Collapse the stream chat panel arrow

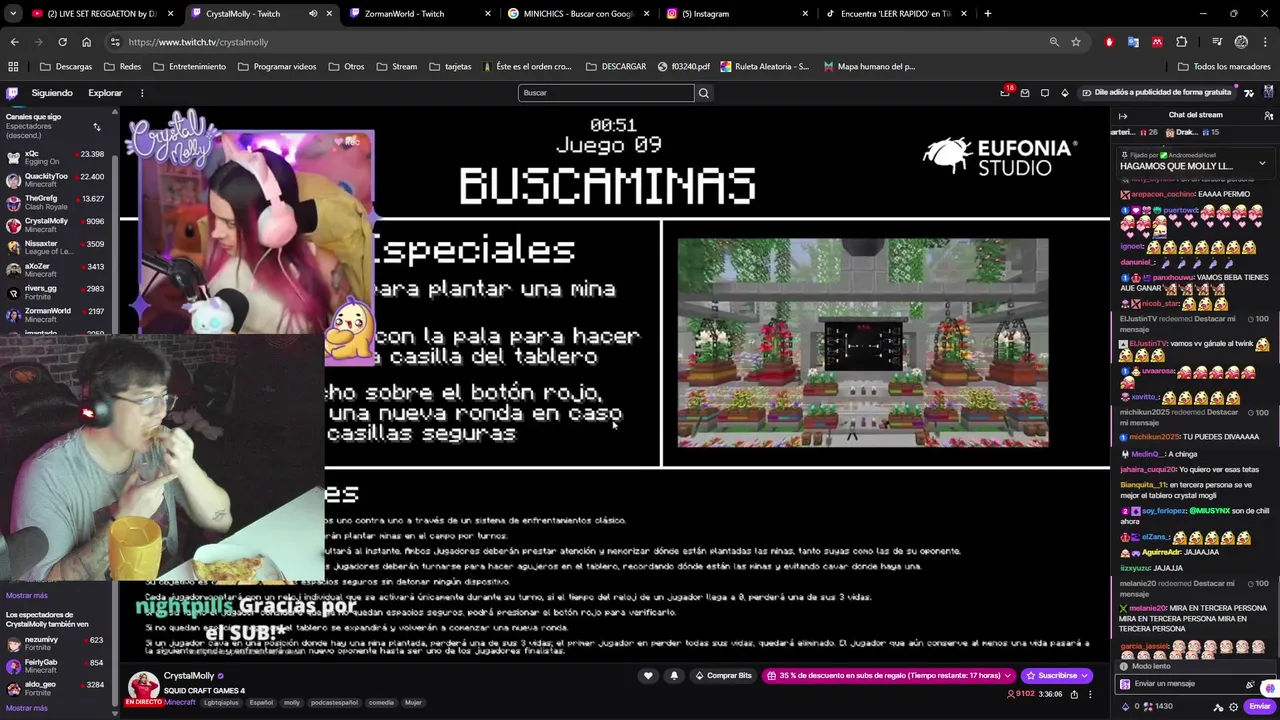[1123, 115]
